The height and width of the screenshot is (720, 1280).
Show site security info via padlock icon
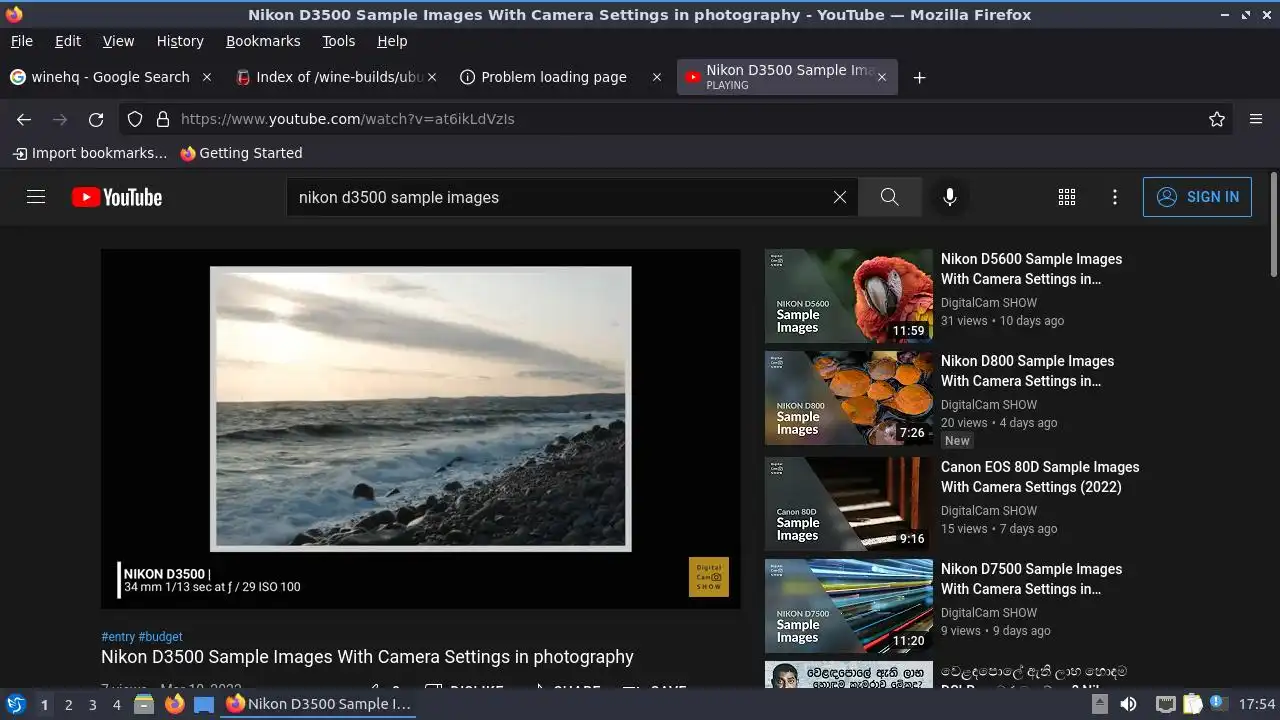[x=163, y=119]
